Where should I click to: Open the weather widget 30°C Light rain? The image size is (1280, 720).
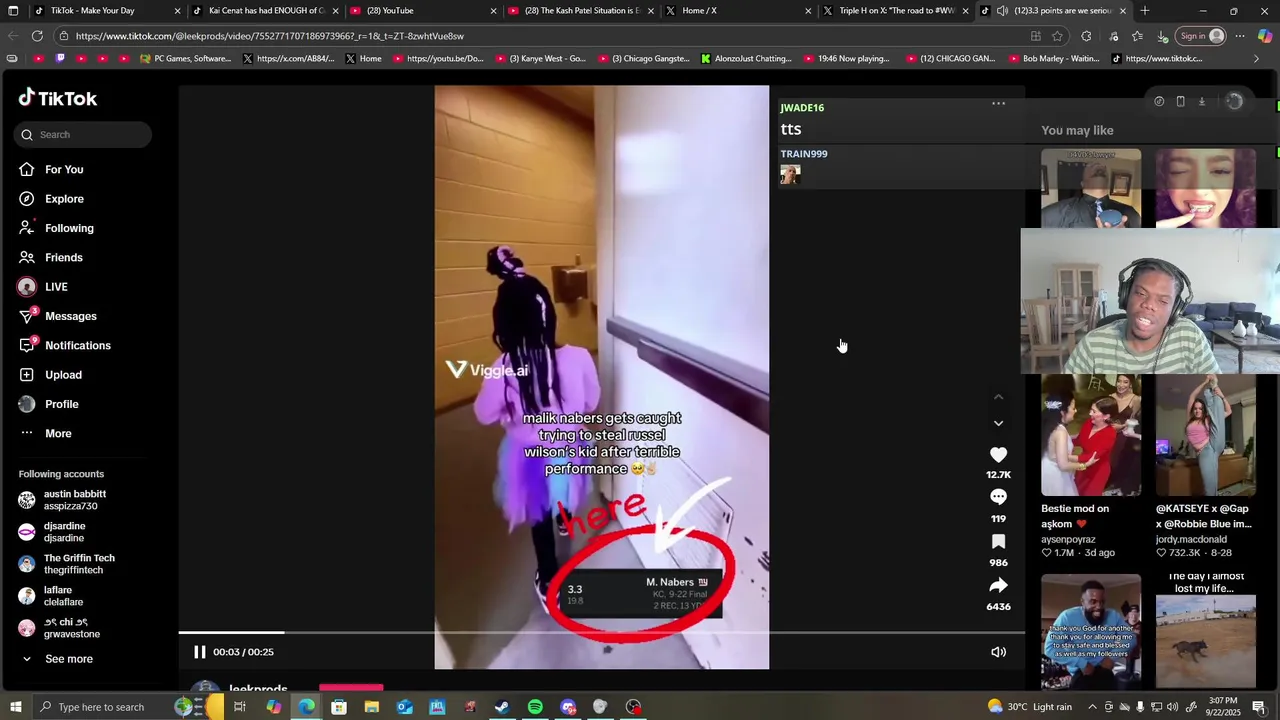click(1028, 707)
